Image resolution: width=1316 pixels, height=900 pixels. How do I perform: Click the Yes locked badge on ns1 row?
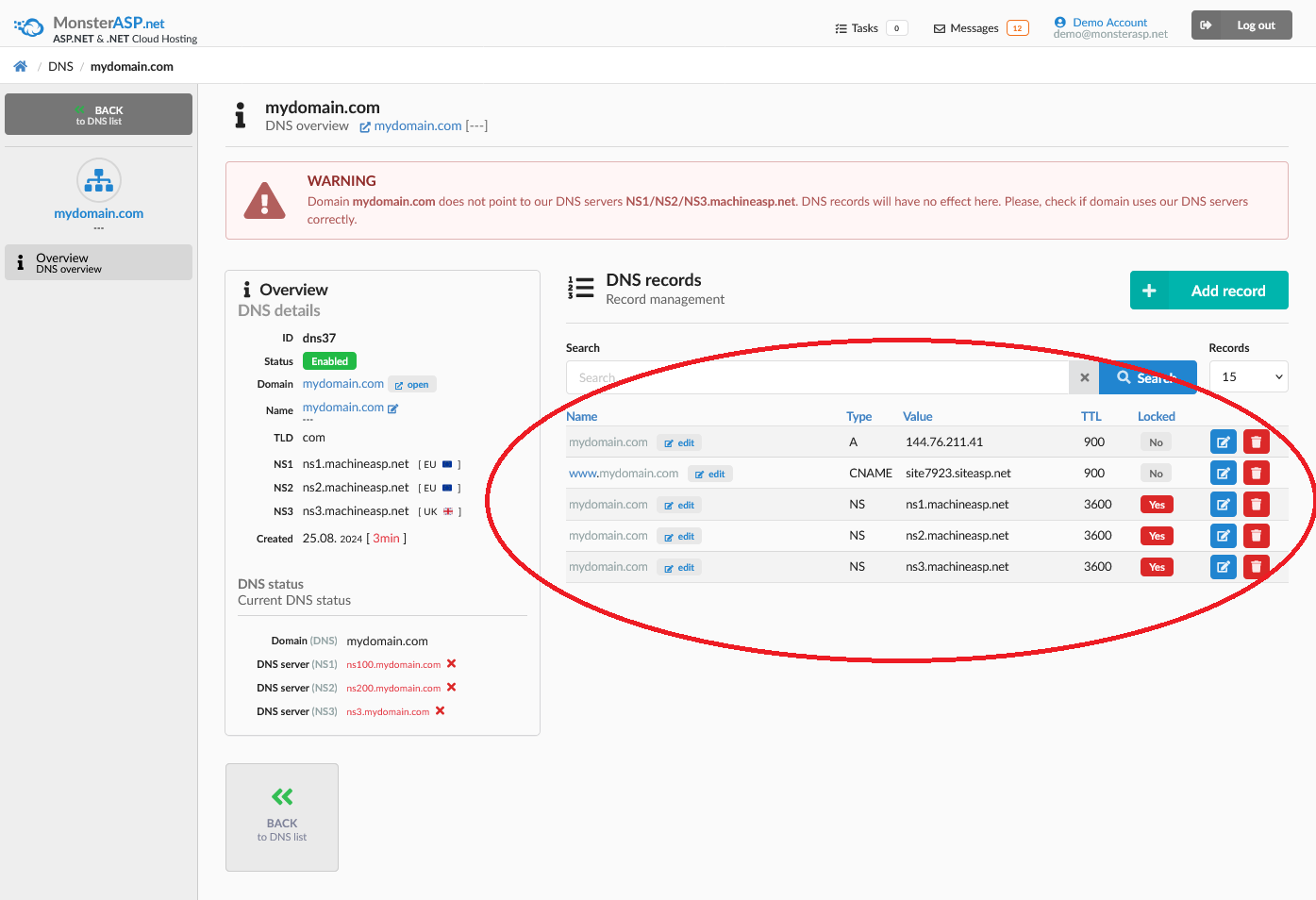click(x=1157, y=505)
